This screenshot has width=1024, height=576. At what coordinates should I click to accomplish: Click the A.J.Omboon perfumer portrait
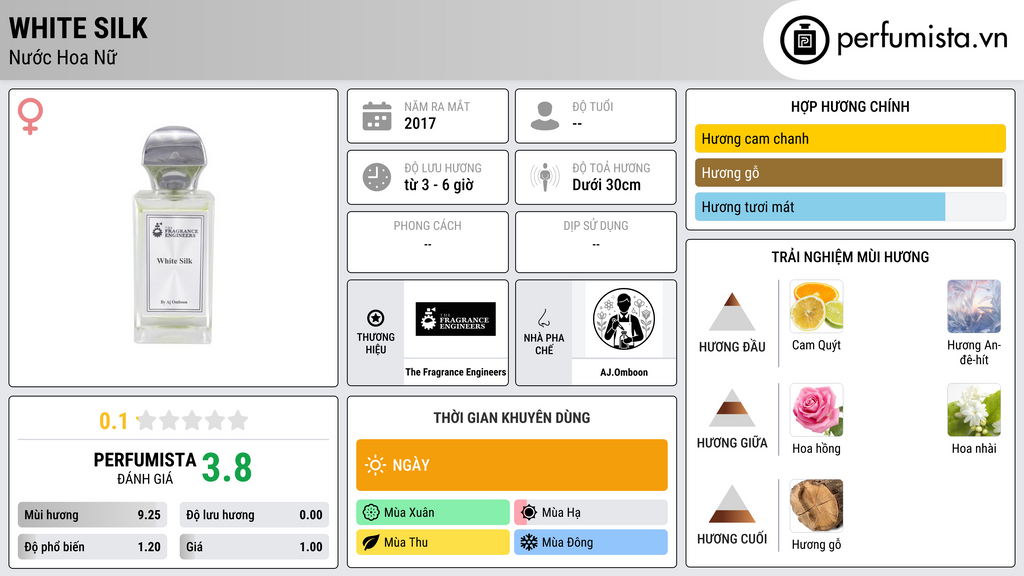(x=624, y=319)
